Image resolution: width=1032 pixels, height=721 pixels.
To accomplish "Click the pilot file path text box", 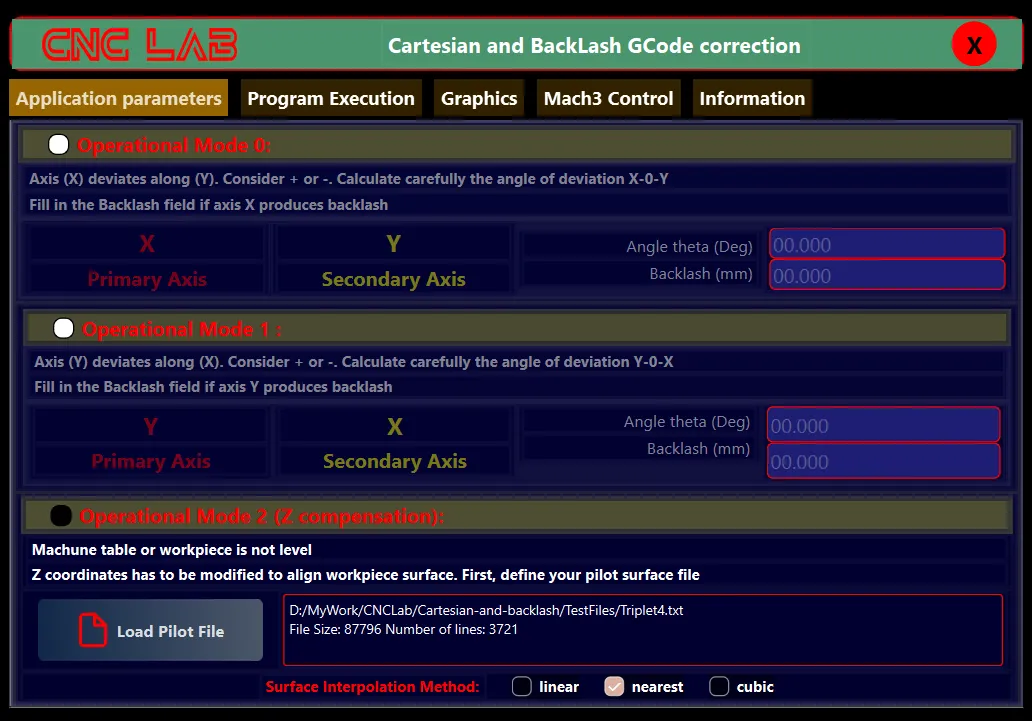I will click(642, 630).
